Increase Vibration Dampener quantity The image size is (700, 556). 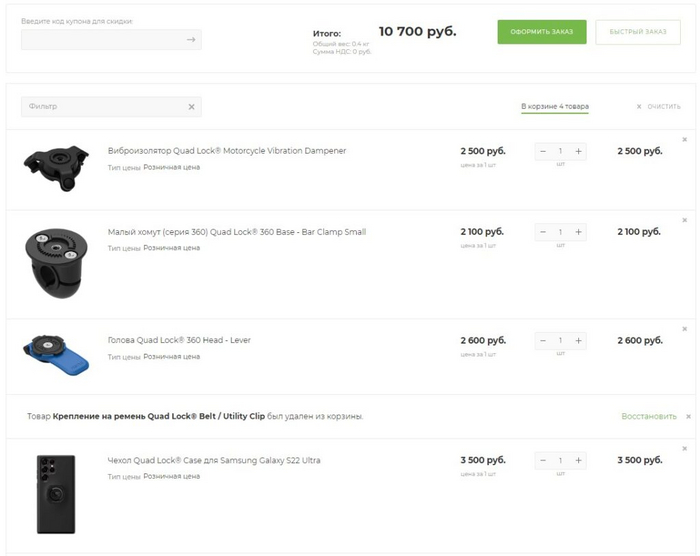click(579, 151)
